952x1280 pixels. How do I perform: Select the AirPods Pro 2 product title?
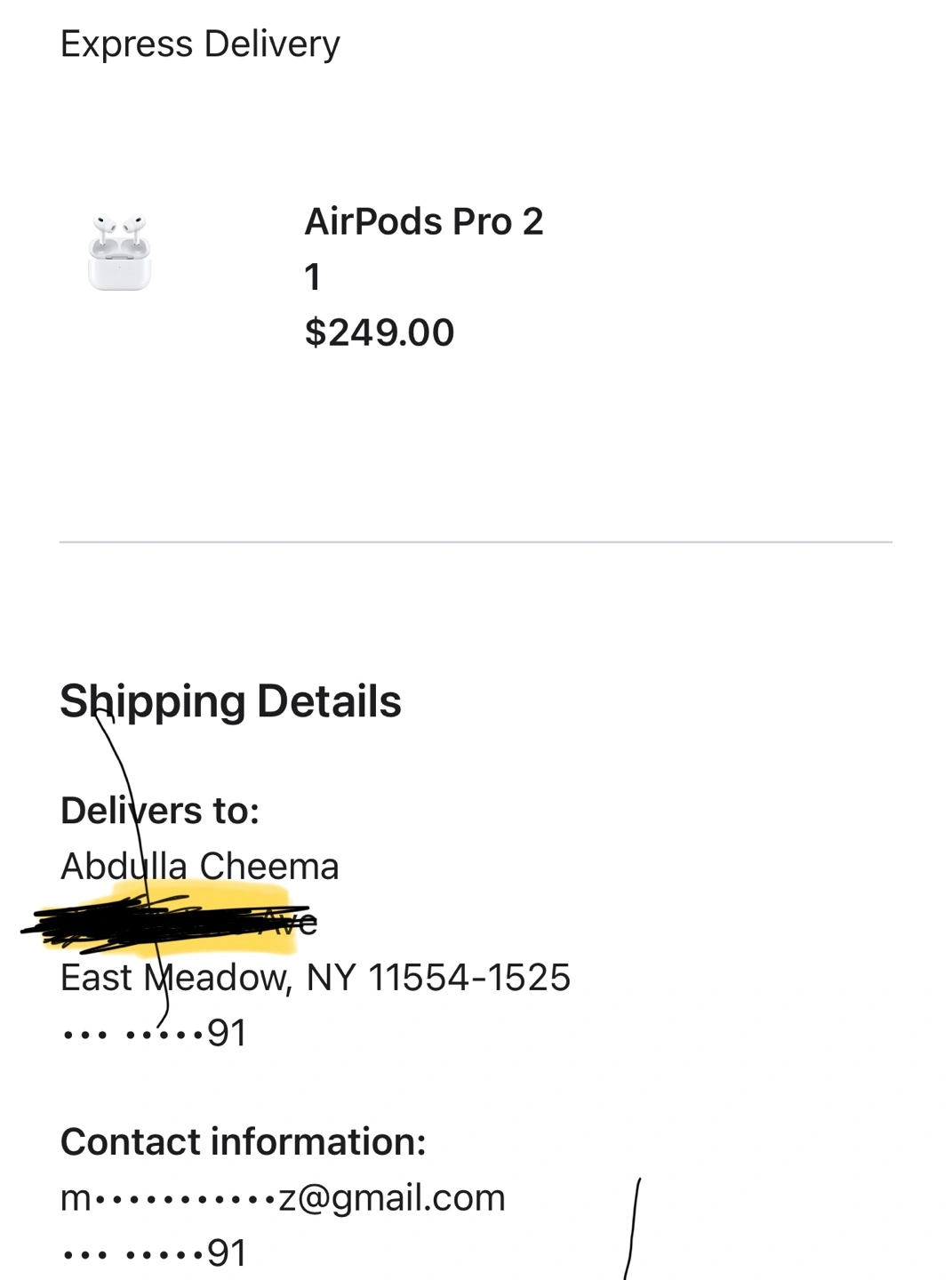[x=424, y=221]
